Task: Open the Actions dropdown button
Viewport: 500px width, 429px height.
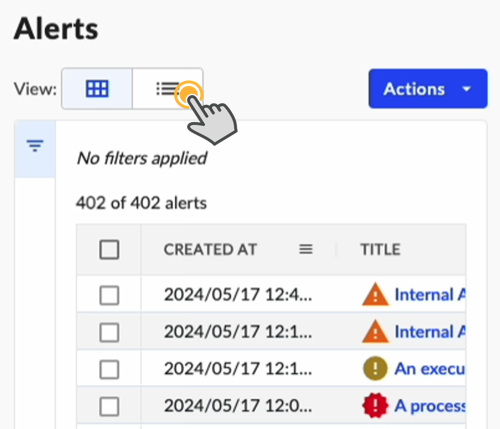Action: point(428,89)
